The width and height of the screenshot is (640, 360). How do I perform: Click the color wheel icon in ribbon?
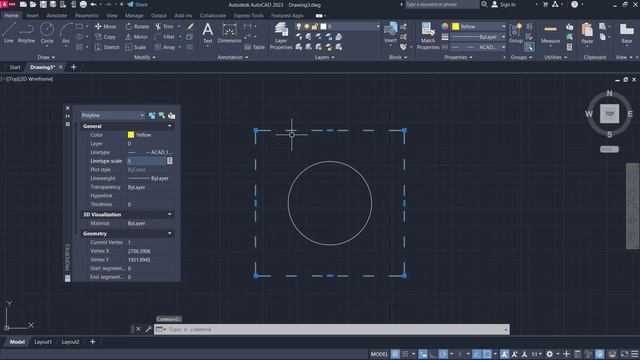[x=445, y=27]
